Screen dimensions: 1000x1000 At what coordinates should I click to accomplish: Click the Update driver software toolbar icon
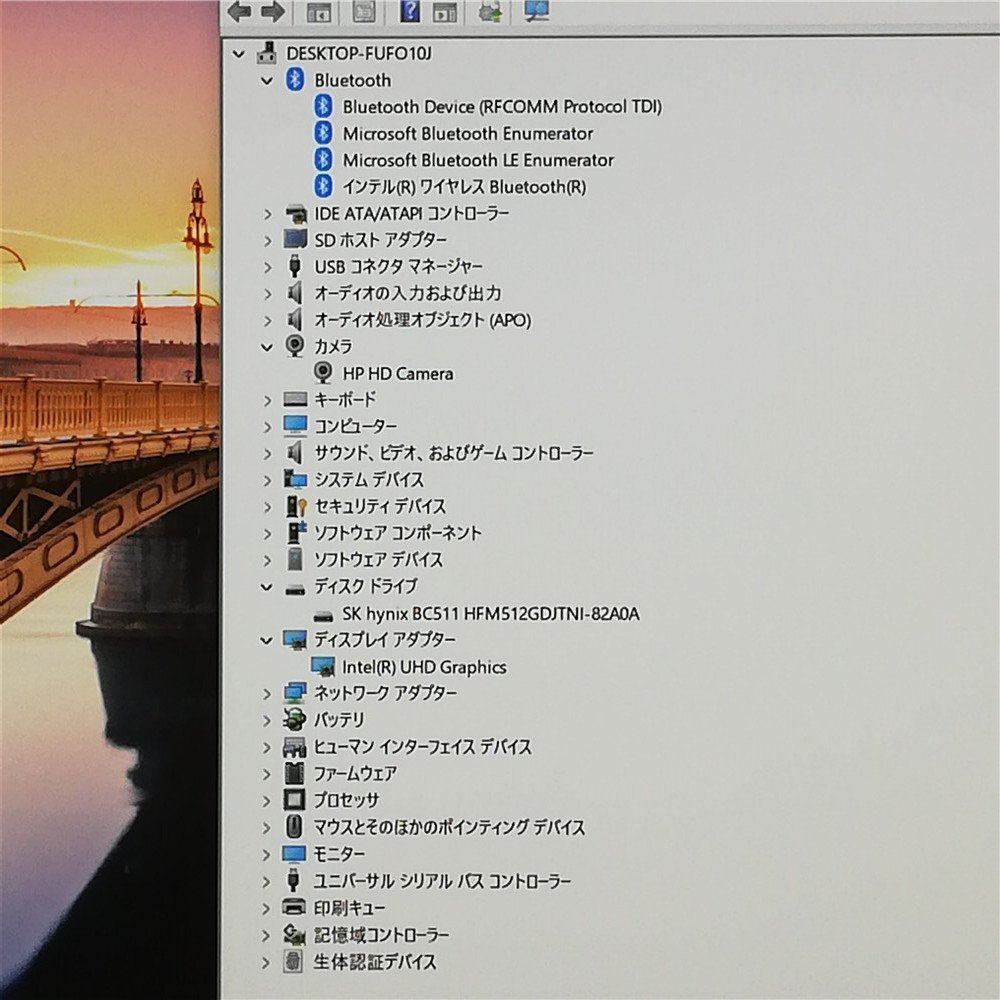490,11
